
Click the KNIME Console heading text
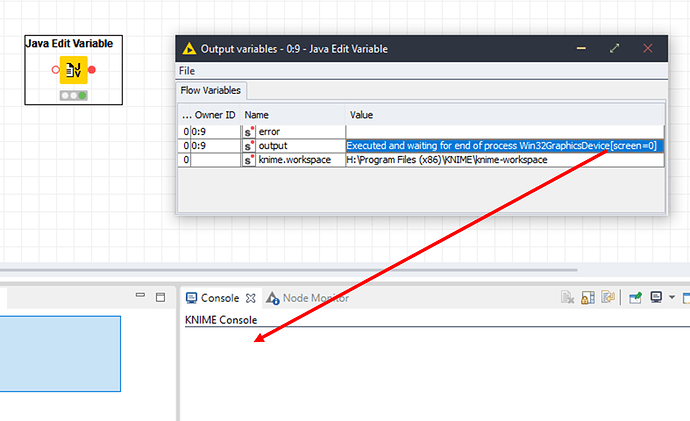221,320
